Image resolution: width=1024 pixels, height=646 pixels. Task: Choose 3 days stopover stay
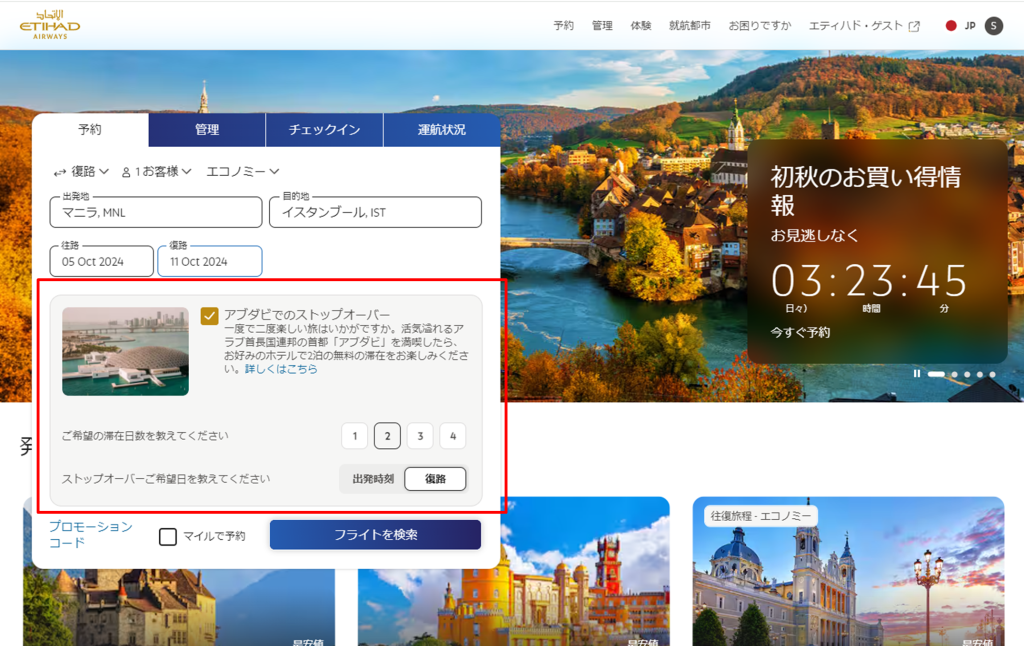click(420, 436)
